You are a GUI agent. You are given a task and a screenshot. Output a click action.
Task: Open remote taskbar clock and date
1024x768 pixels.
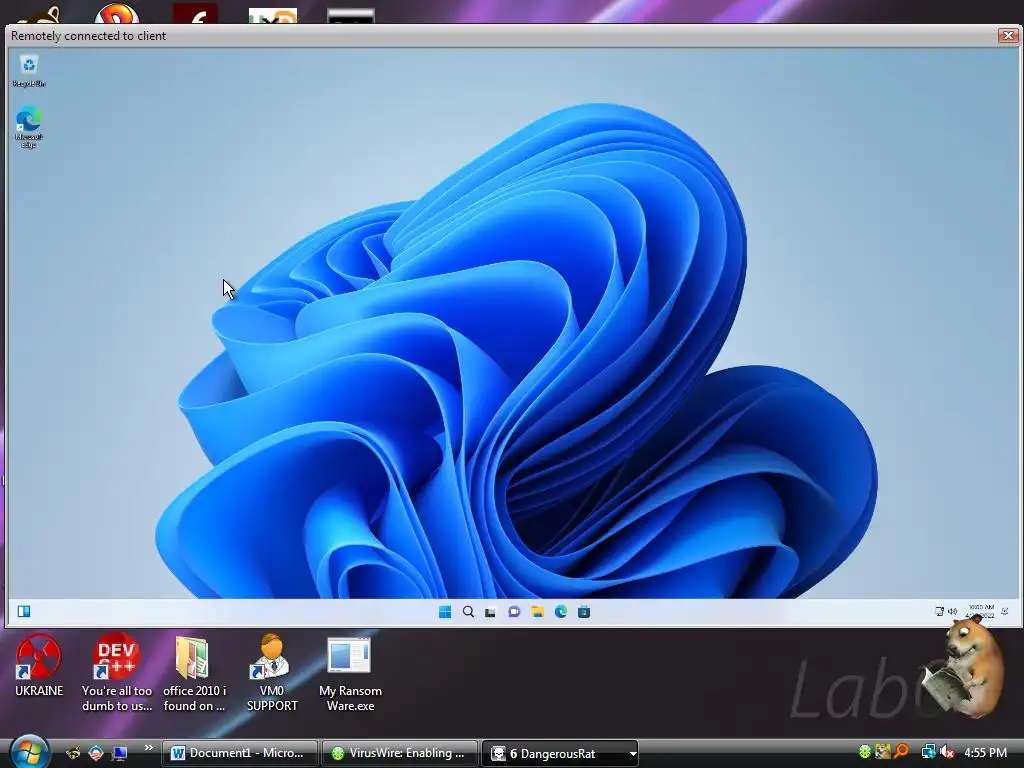980,611
